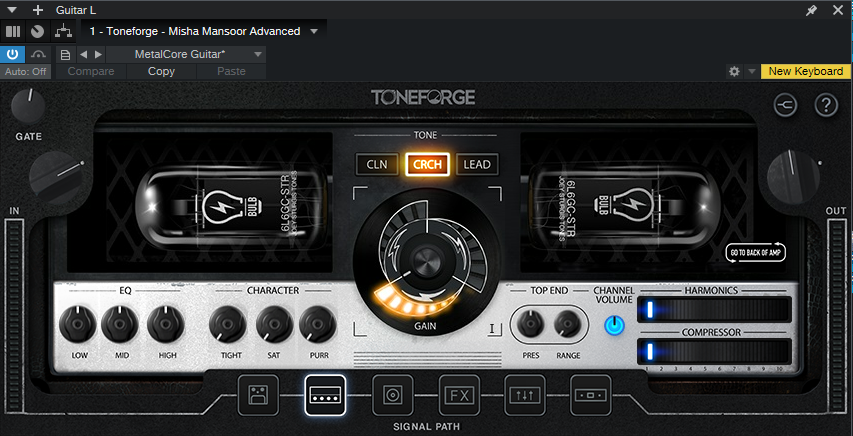This screenshot has width=853, height=436.
Task: Open the cabinet speaker section icon
Action: click(x=392, y=395)
